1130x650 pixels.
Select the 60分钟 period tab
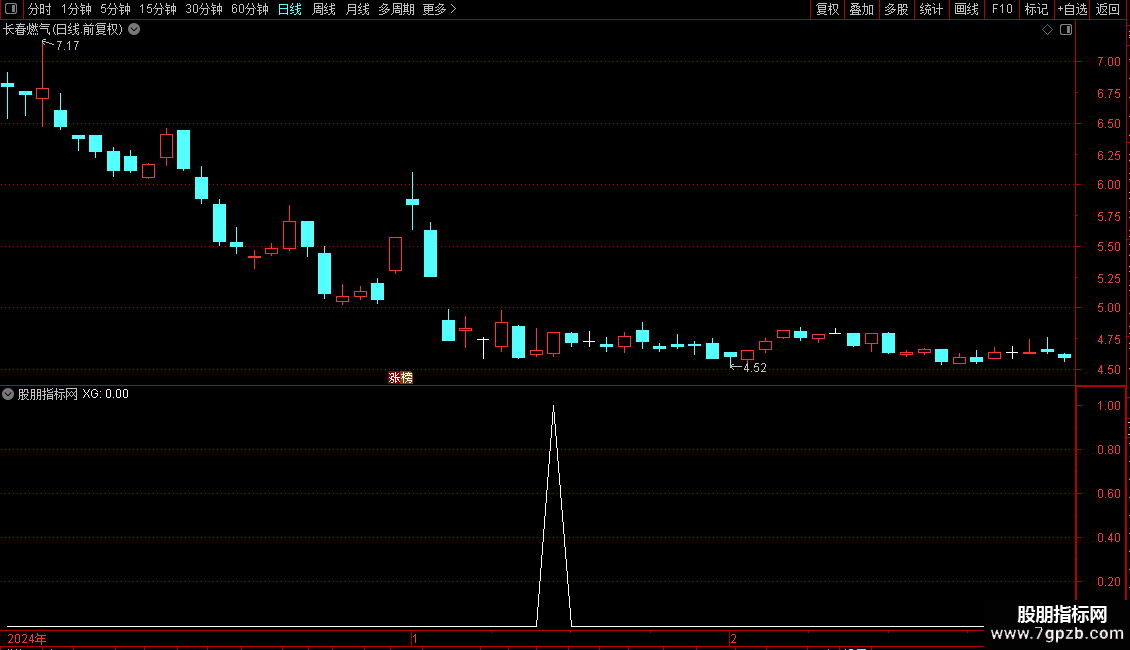(x=250, y=9)
